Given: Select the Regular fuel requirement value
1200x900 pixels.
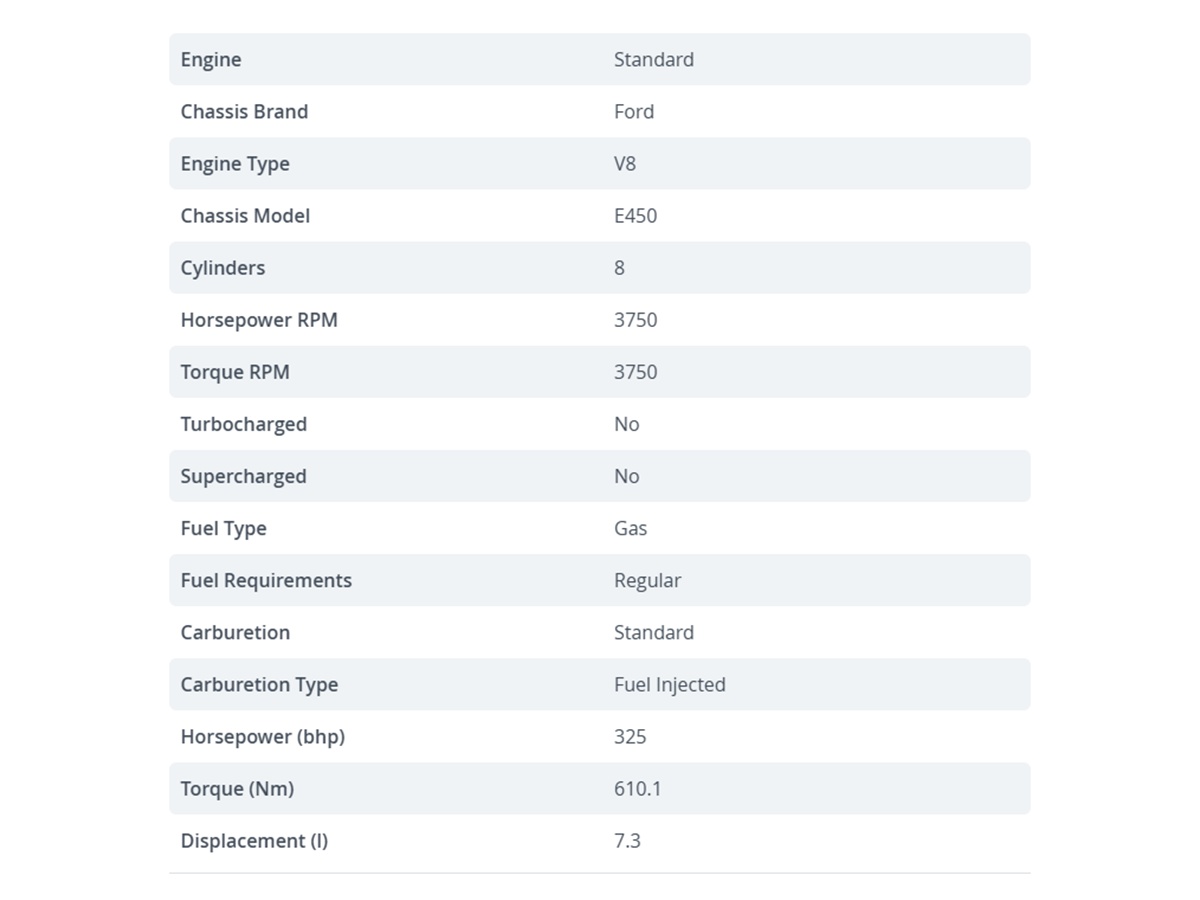Looking at the screenshot, I should click(x=647, y=580).
